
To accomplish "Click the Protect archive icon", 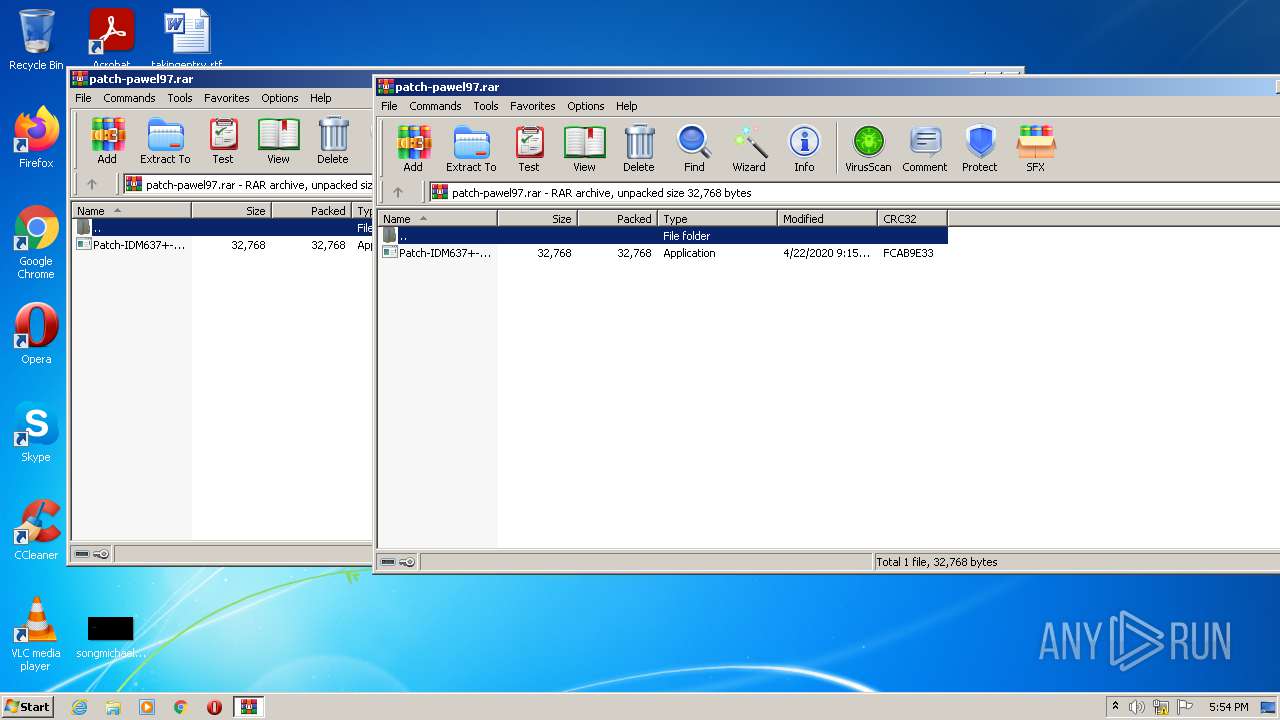I will coord(980,149).
